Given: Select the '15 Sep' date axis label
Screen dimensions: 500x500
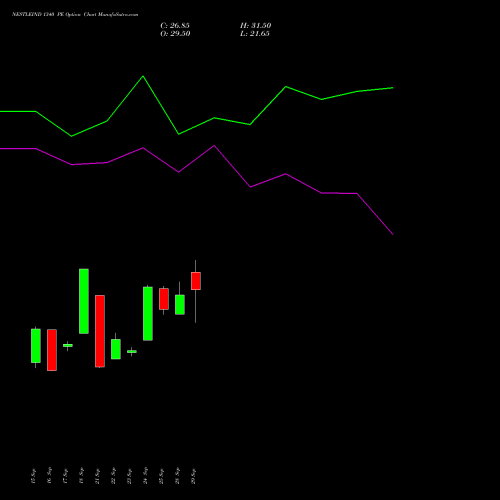Looking at the screenshot, I should point(33,476).
